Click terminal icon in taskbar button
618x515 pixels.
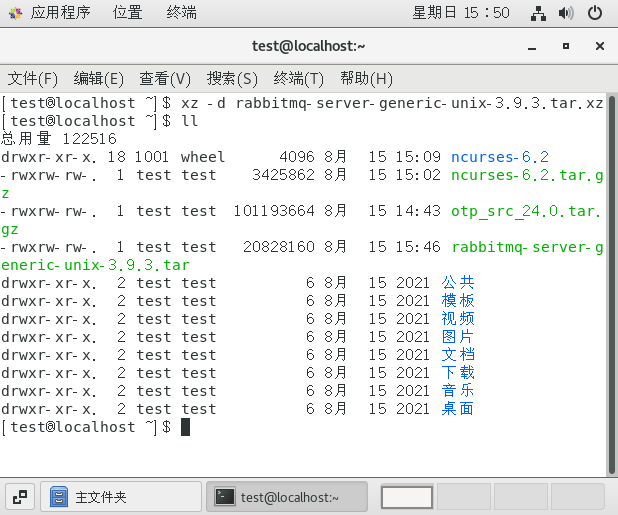tap(224, 497)
